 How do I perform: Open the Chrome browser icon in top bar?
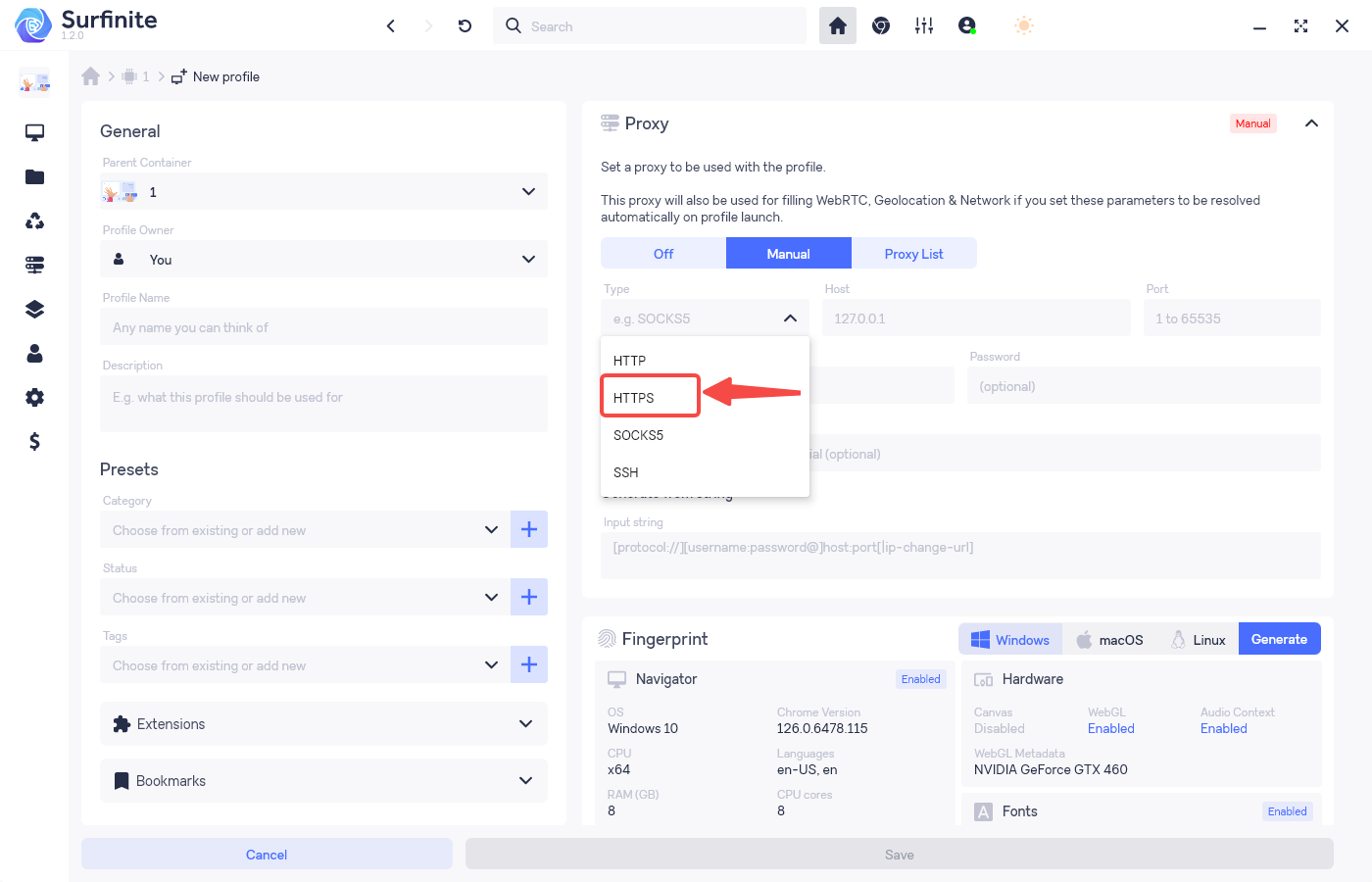[881, 26]
